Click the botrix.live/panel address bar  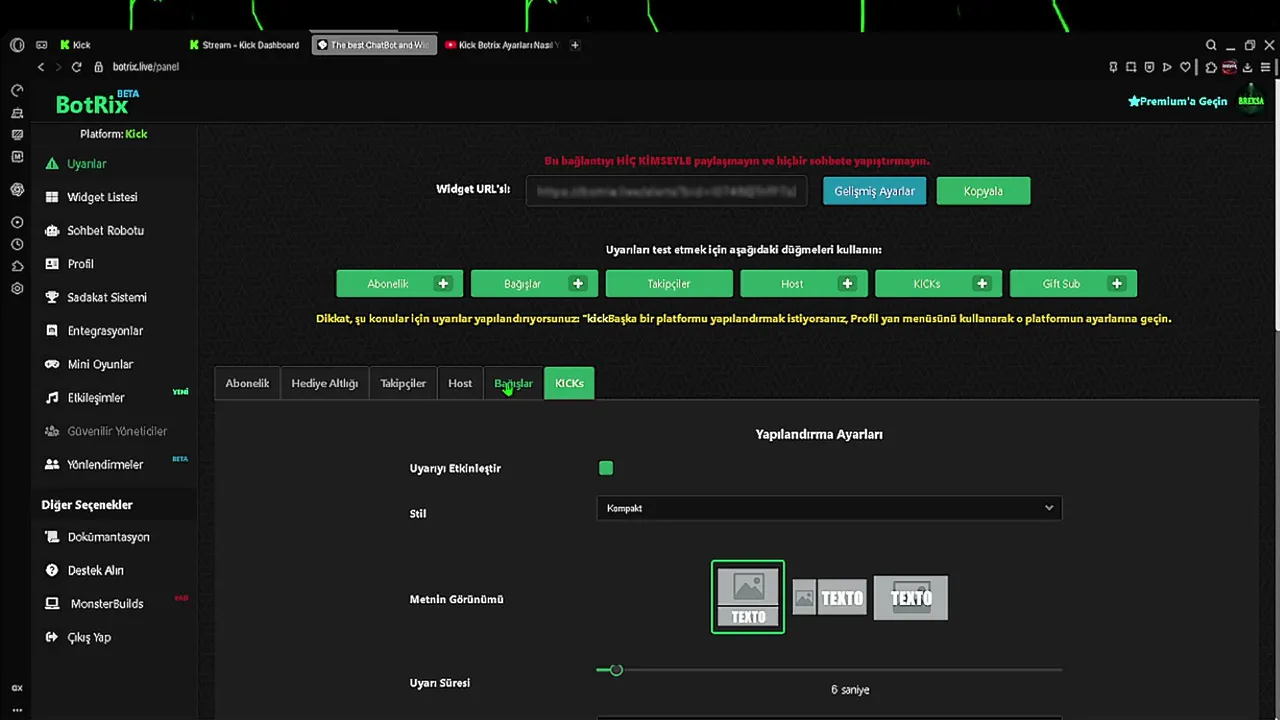click(145, 67)
